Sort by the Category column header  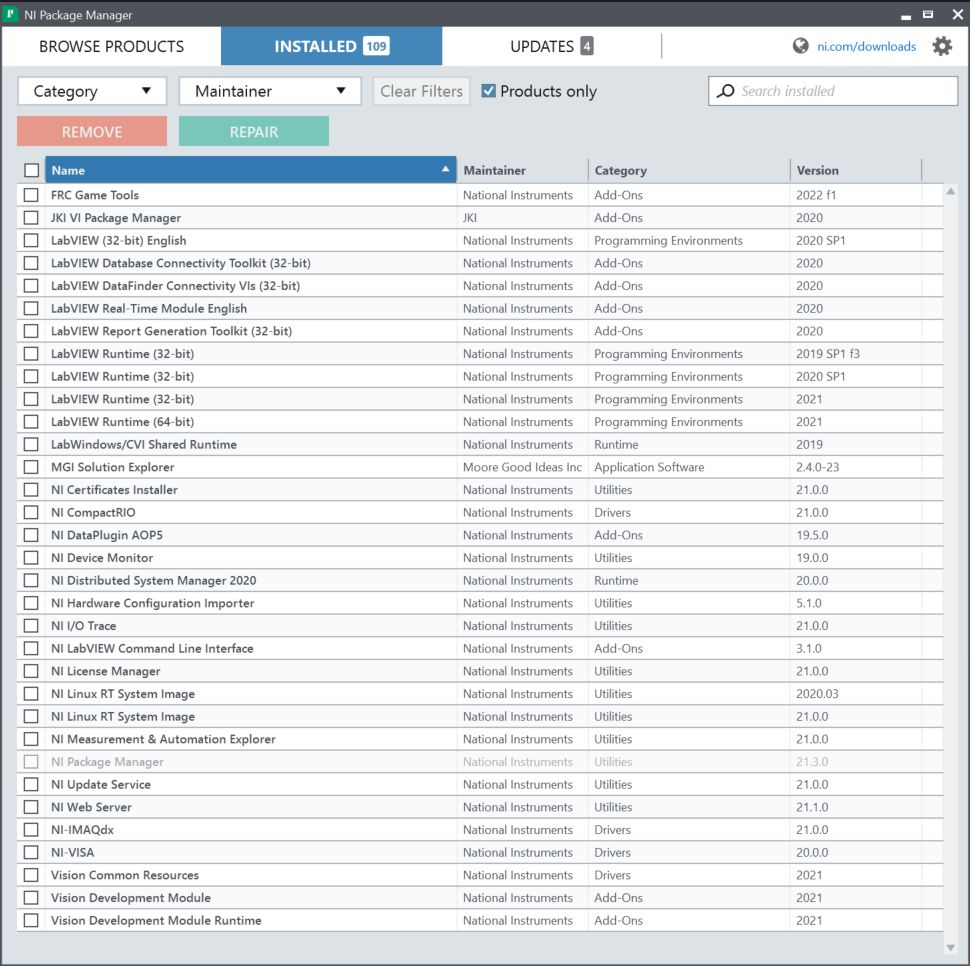click(689, 170)
